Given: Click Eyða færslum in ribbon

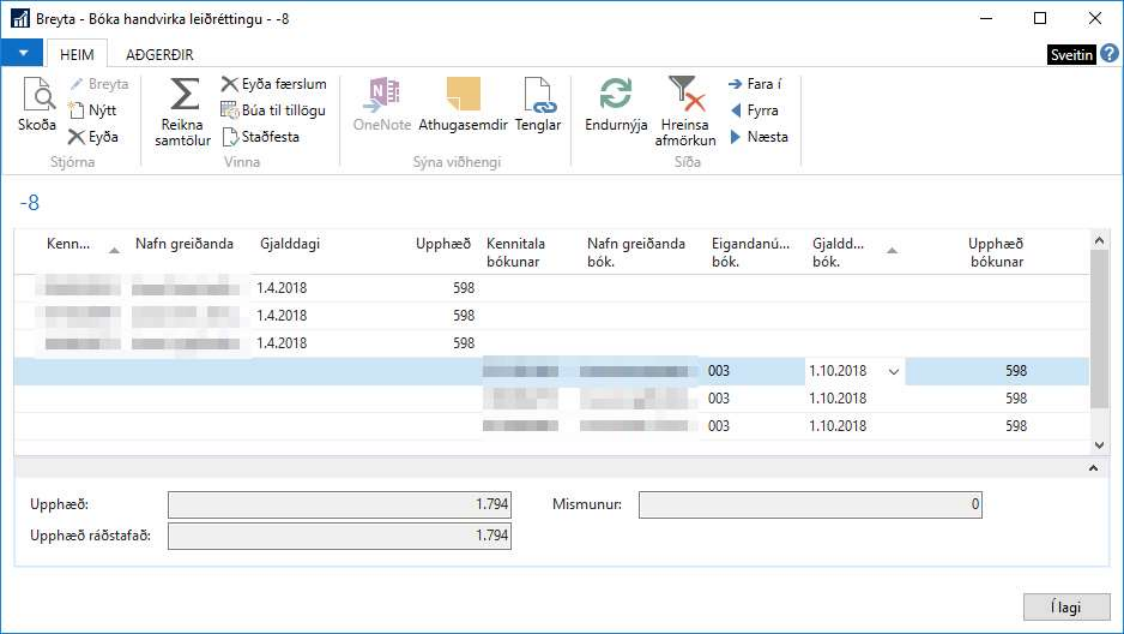Looking at the screenshot, I should (x=274, y=84).
